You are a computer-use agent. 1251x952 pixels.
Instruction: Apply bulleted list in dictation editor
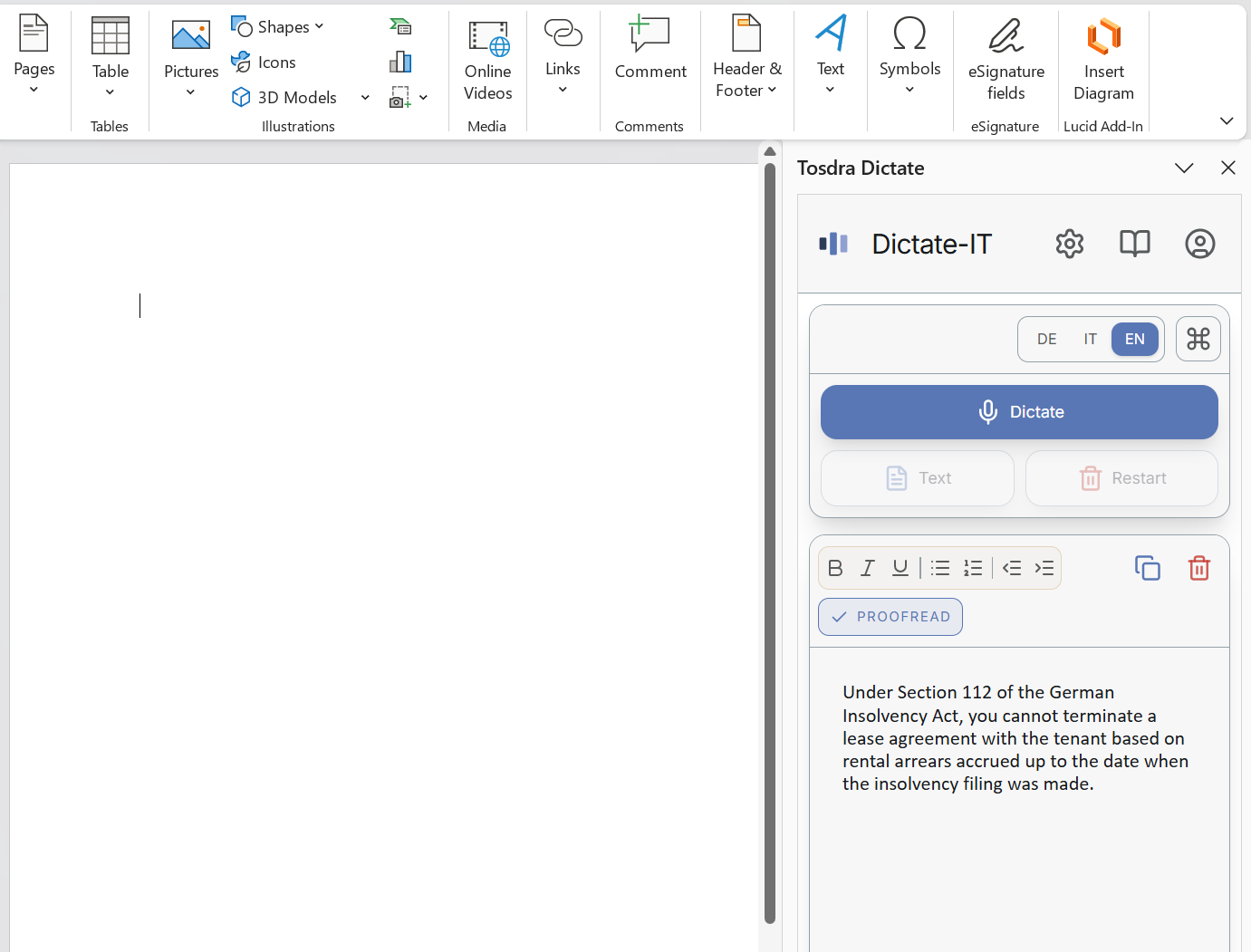(940, 568)
